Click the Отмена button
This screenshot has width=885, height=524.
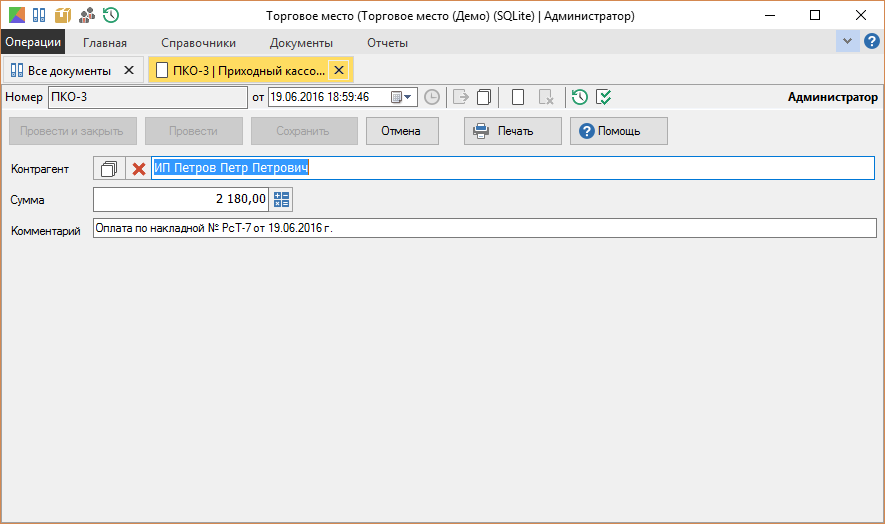tap(402, 131)
